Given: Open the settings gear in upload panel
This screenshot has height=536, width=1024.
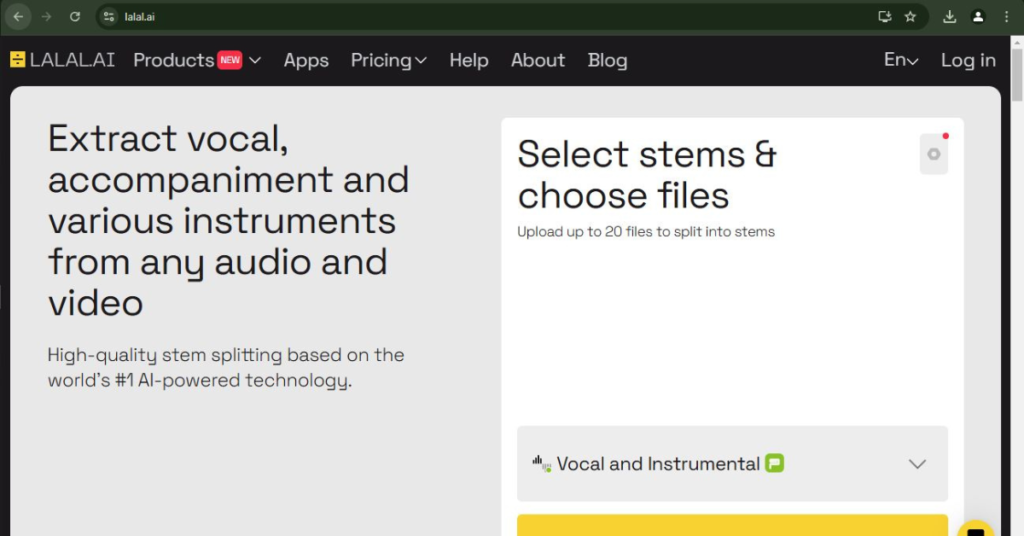Looking at the screenshot, I should pyautogui.click(x=934, y=154).
